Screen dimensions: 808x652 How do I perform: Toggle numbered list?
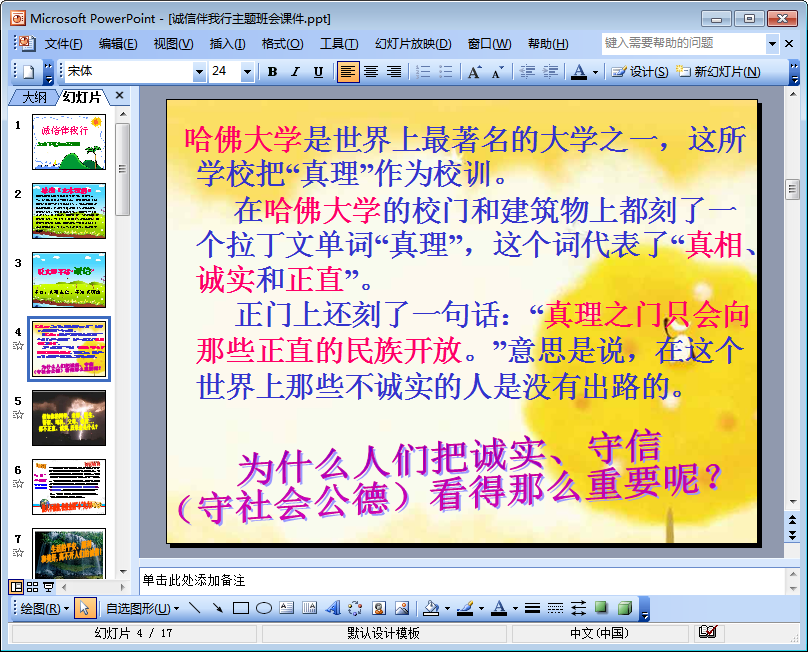click(x=423, y=72)
